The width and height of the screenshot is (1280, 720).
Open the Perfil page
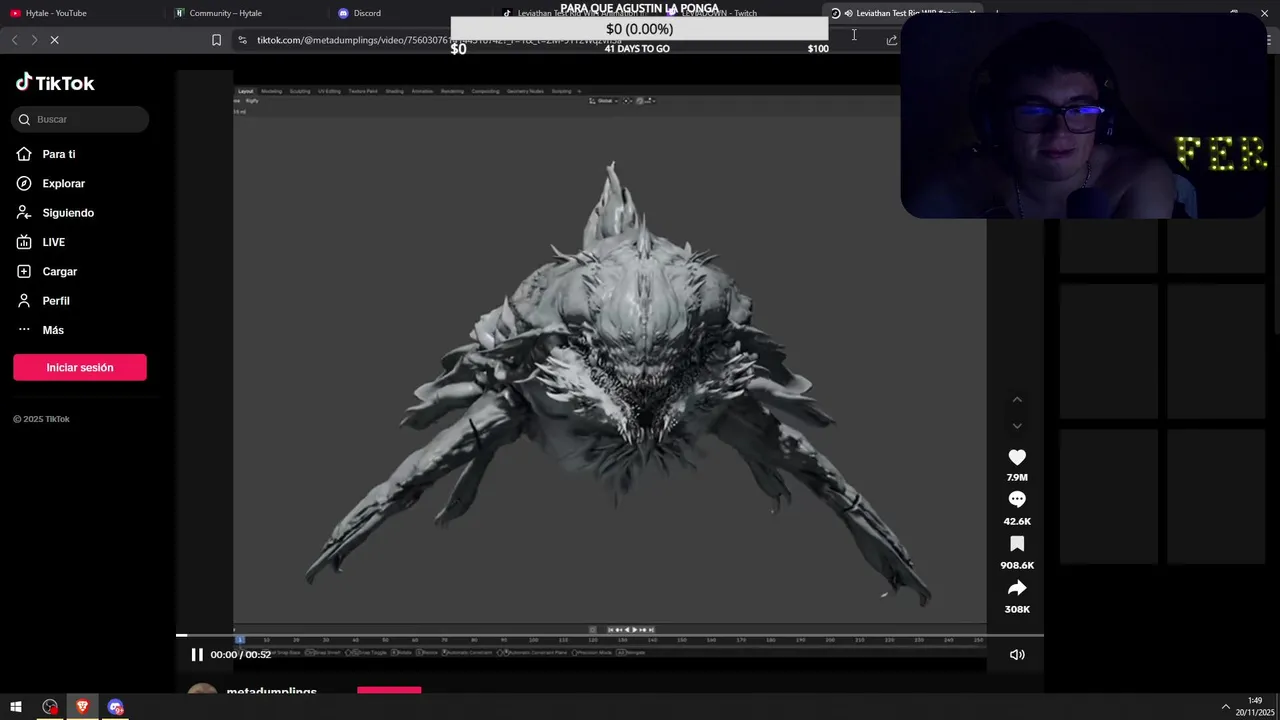(43, 301)
